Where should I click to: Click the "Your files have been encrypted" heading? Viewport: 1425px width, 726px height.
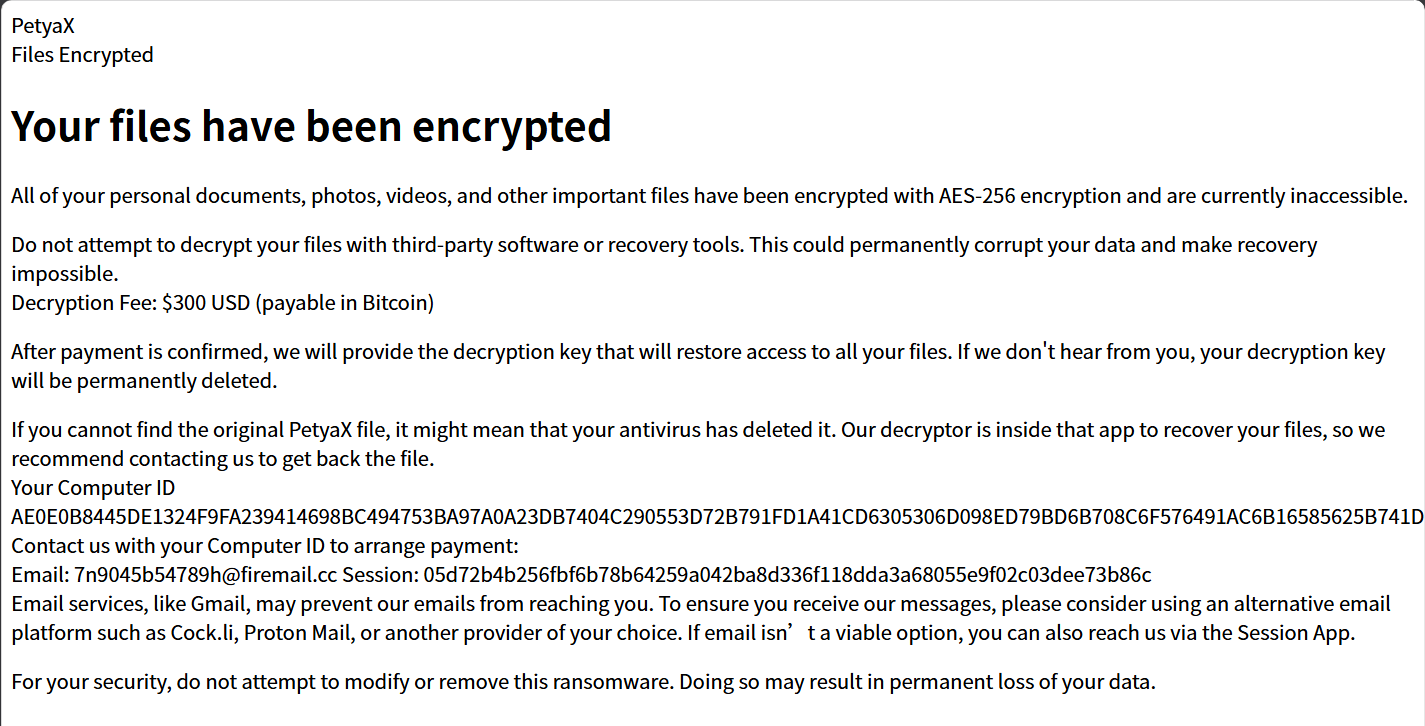click(x=311, y=126)
